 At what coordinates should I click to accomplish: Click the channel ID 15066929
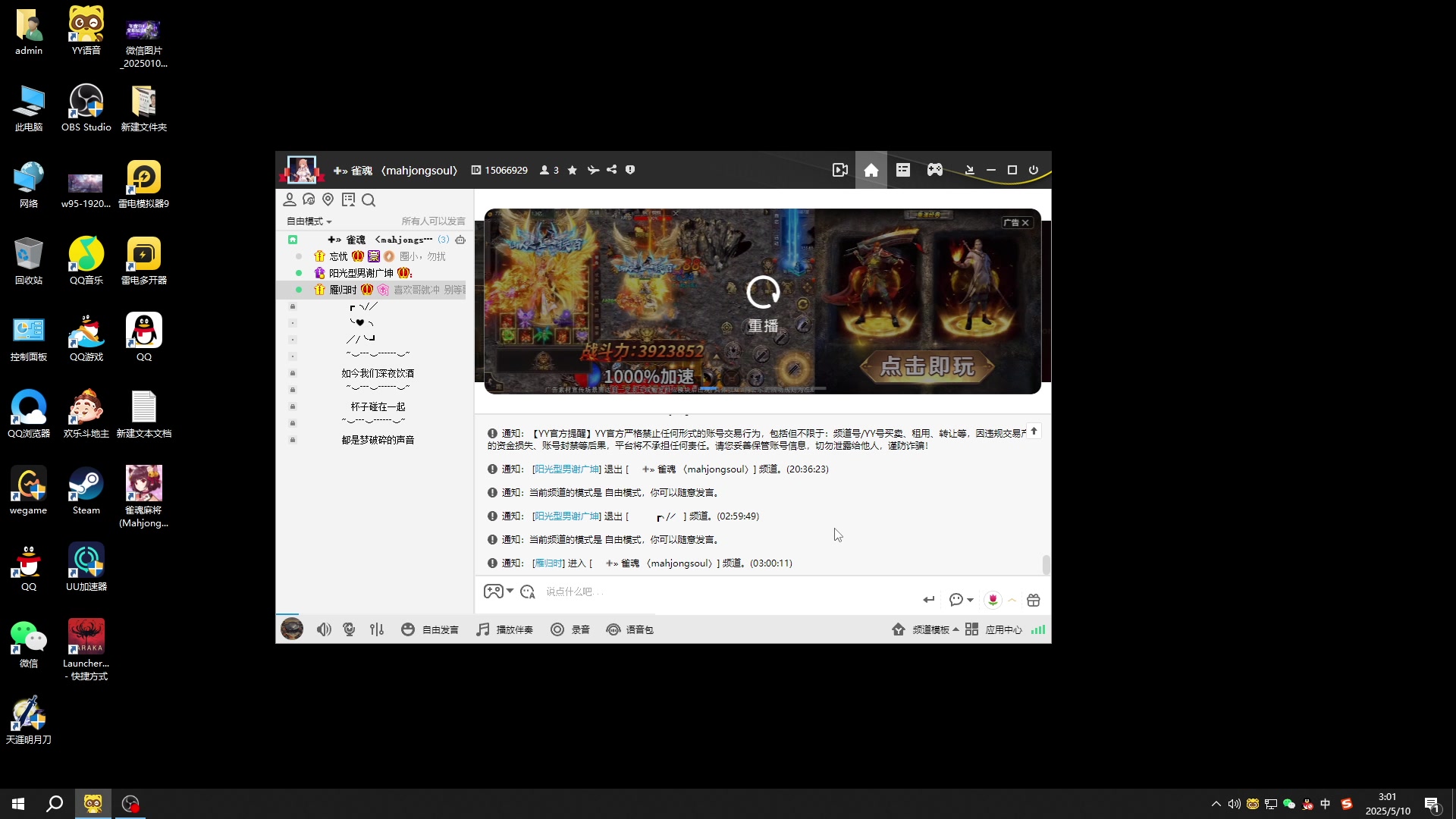pyautogui.click(x=500, y=170)
